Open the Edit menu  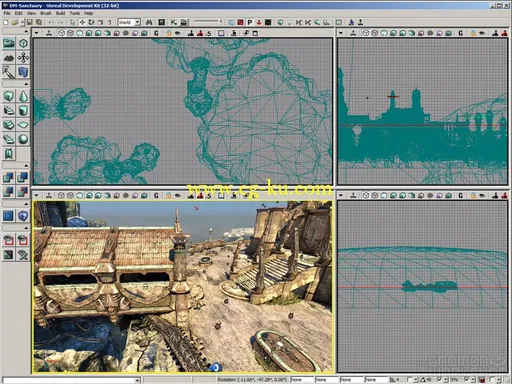[18, 13]
